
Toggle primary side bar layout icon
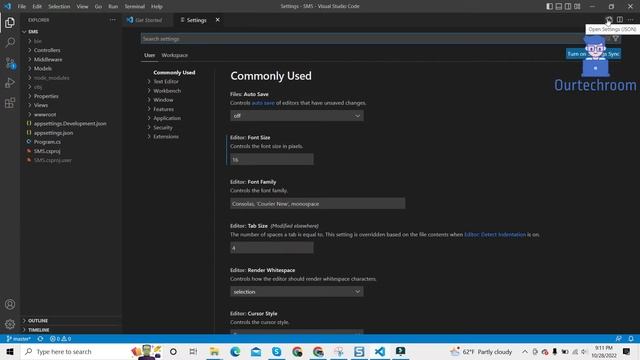[549, 6]
